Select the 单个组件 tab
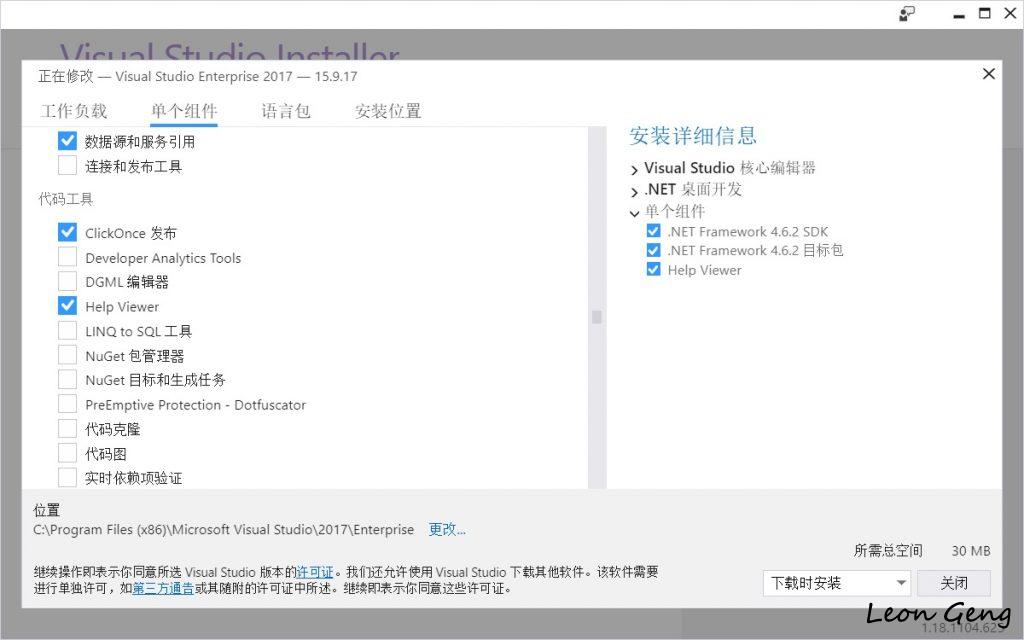 (184, 111)
